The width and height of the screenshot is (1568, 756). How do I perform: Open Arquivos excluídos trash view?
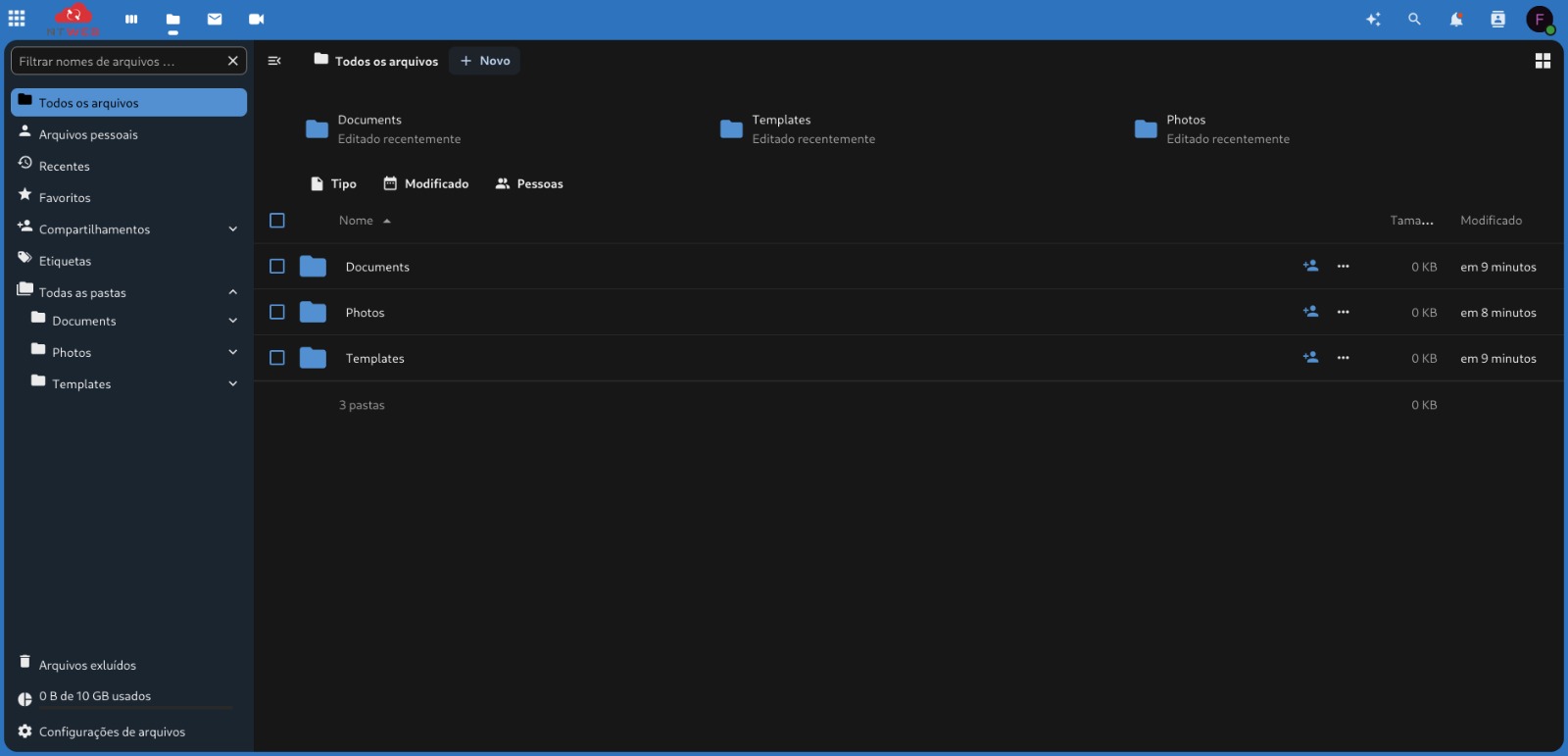tap(128, 665)
